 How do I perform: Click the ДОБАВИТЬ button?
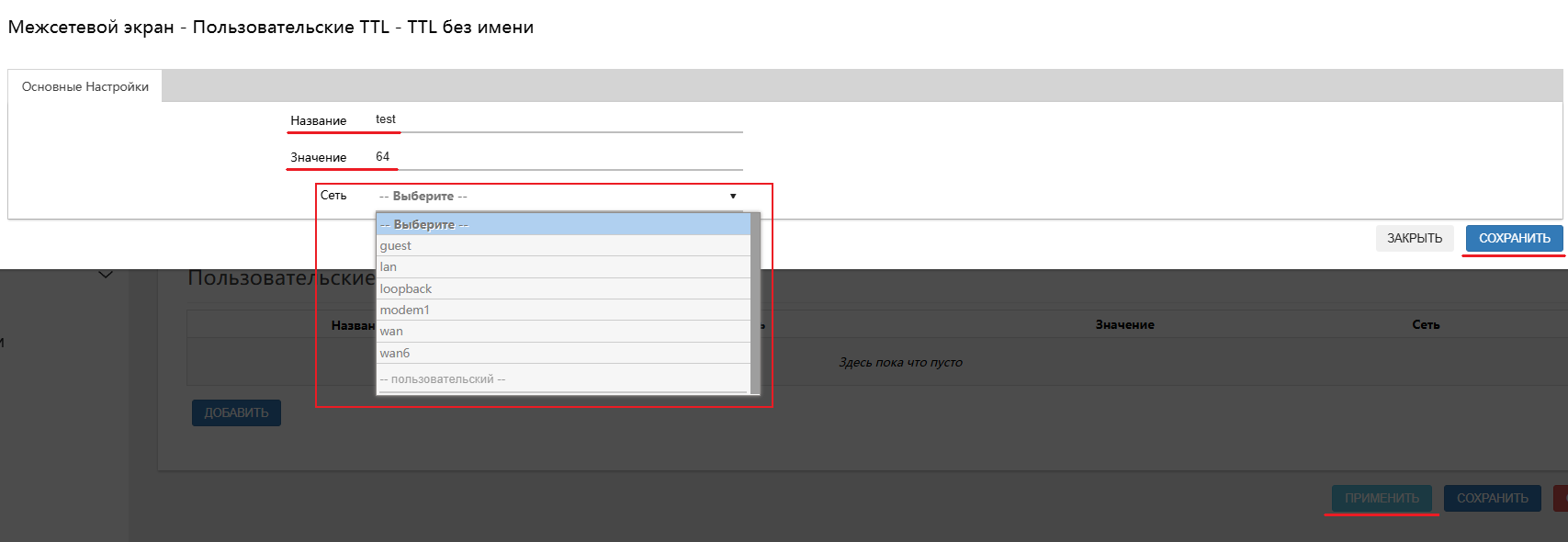click(x=236, y=412)
